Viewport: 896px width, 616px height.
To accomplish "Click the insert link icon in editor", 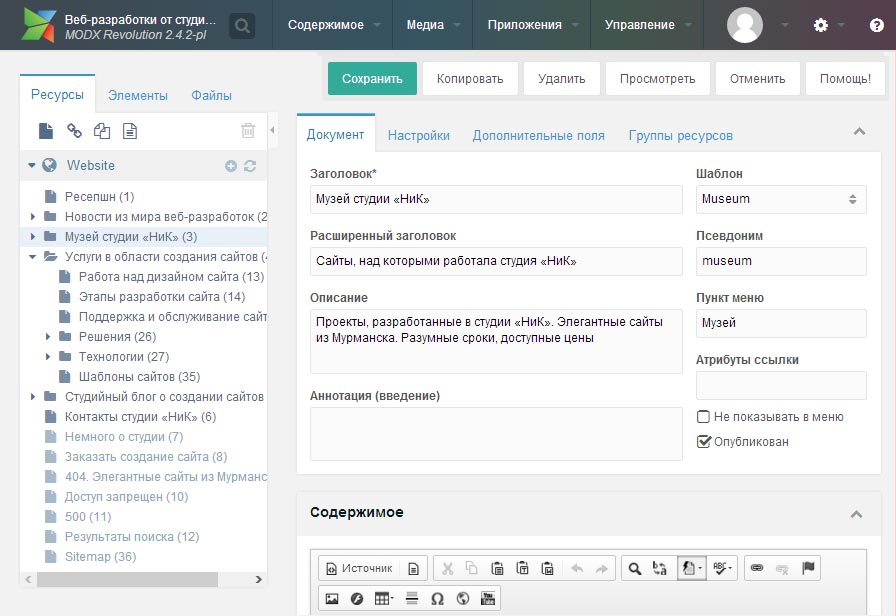I will (x=757, y=568).
